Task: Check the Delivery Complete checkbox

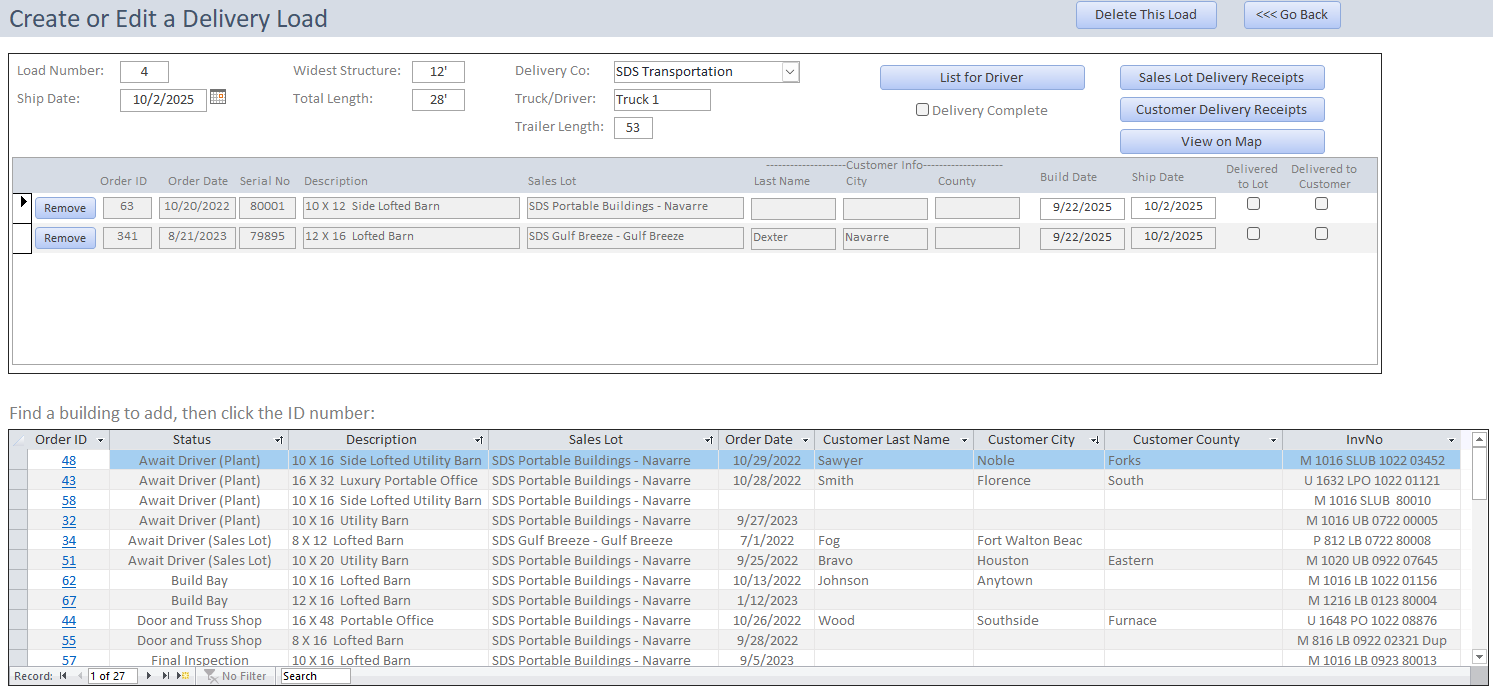Action: pos(922,110)
